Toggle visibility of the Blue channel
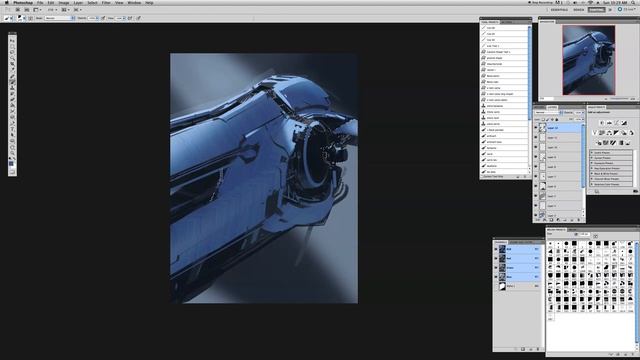This screenshot has height=360, width=640. tap(496, 277)
